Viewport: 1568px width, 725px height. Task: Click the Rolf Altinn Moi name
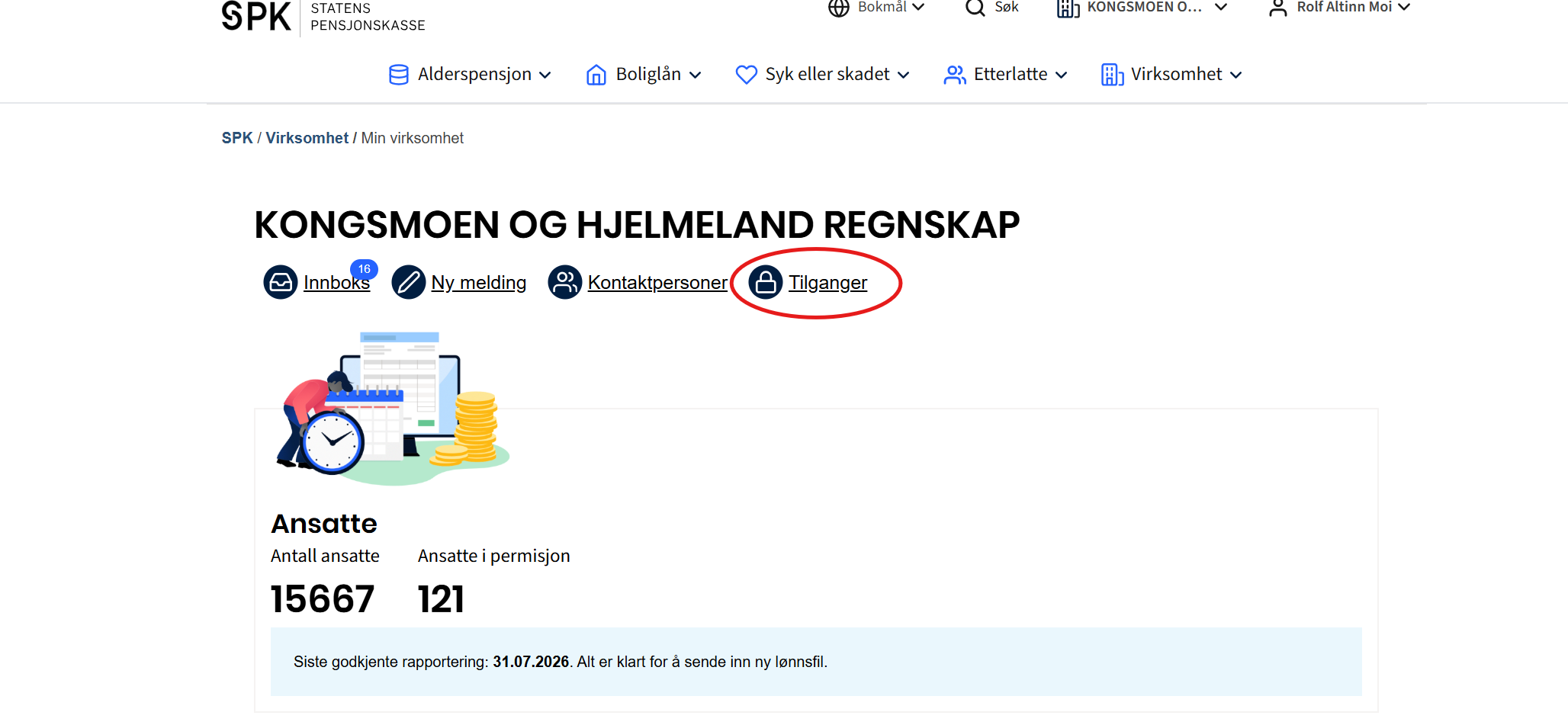(1344, 8)
